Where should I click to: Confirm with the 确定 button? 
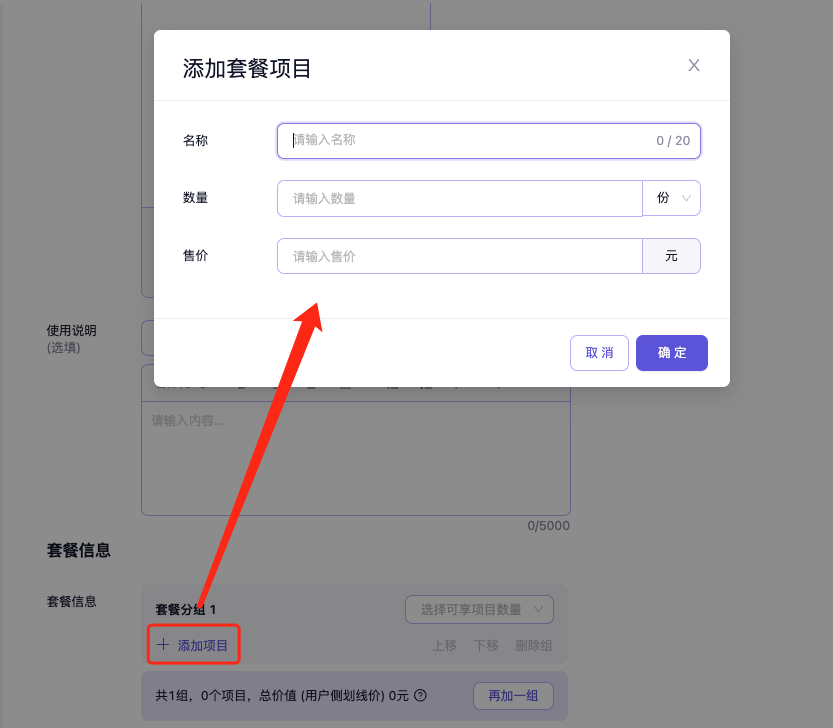671,353
